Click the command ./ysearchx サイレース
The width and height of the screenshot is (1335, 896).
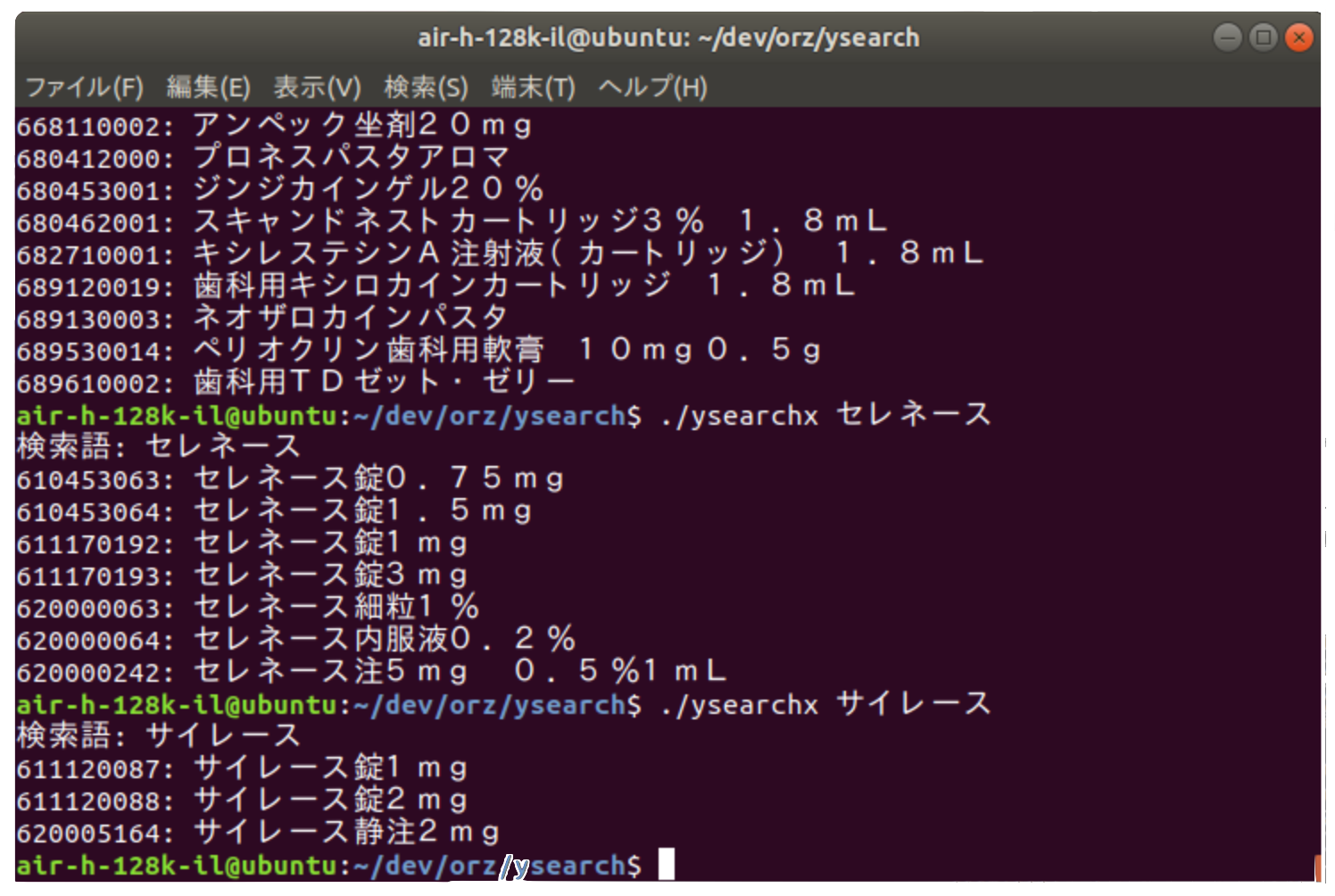click(825, 704)
